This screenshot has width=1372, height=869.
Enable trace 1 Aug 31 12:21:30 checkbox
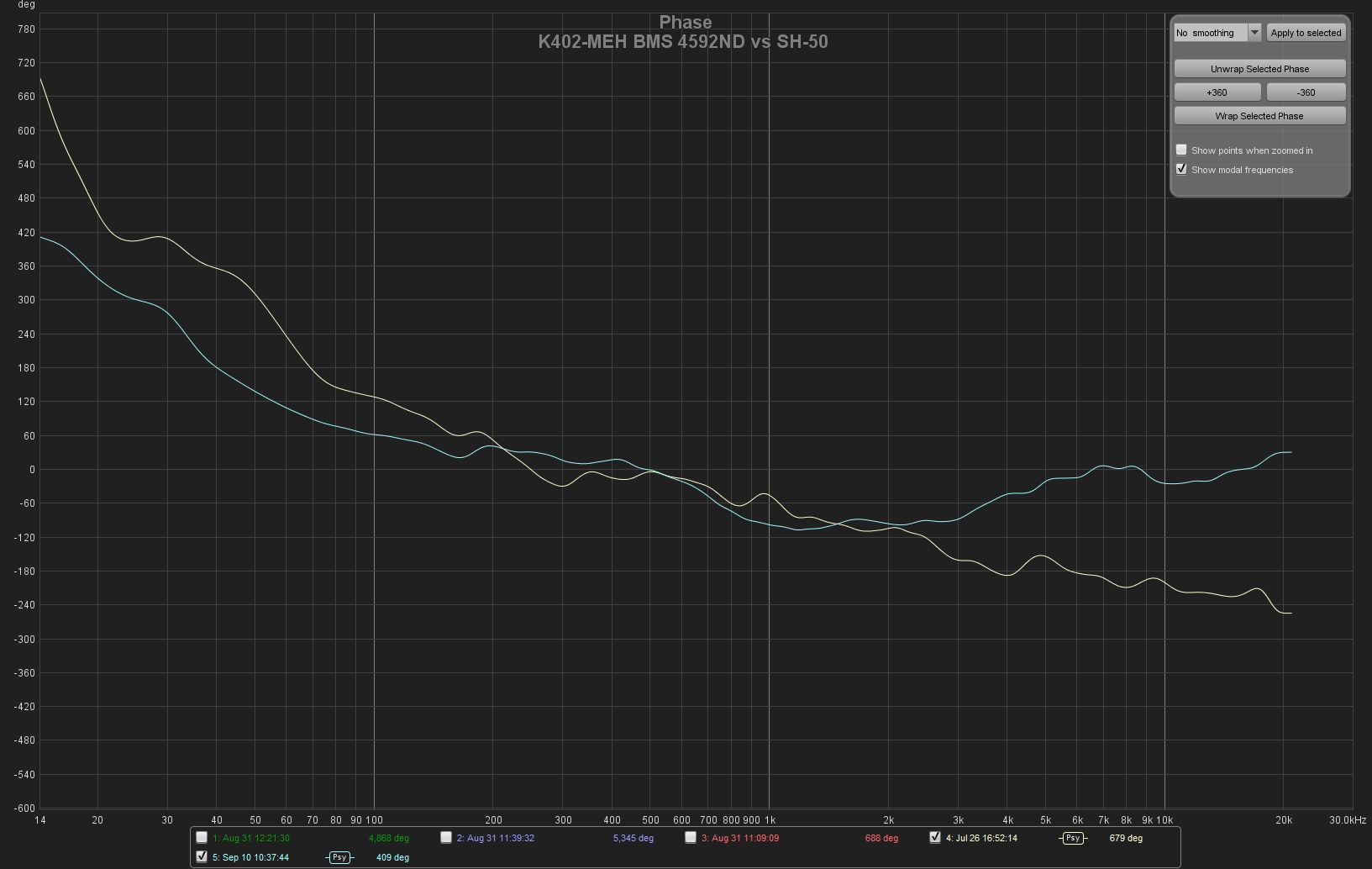[x=202, y=837]
